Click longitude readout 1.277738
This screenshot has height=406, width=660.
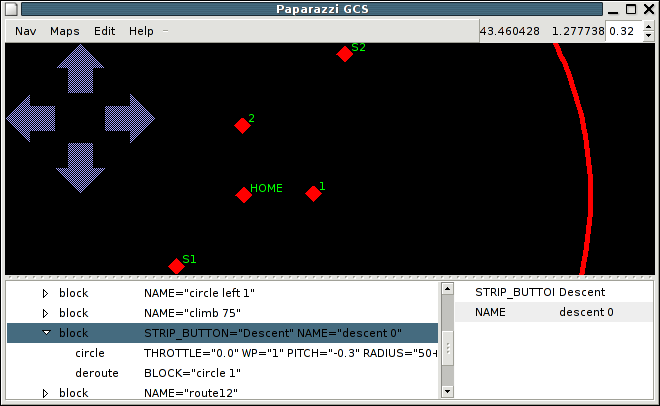click(578, 31)
